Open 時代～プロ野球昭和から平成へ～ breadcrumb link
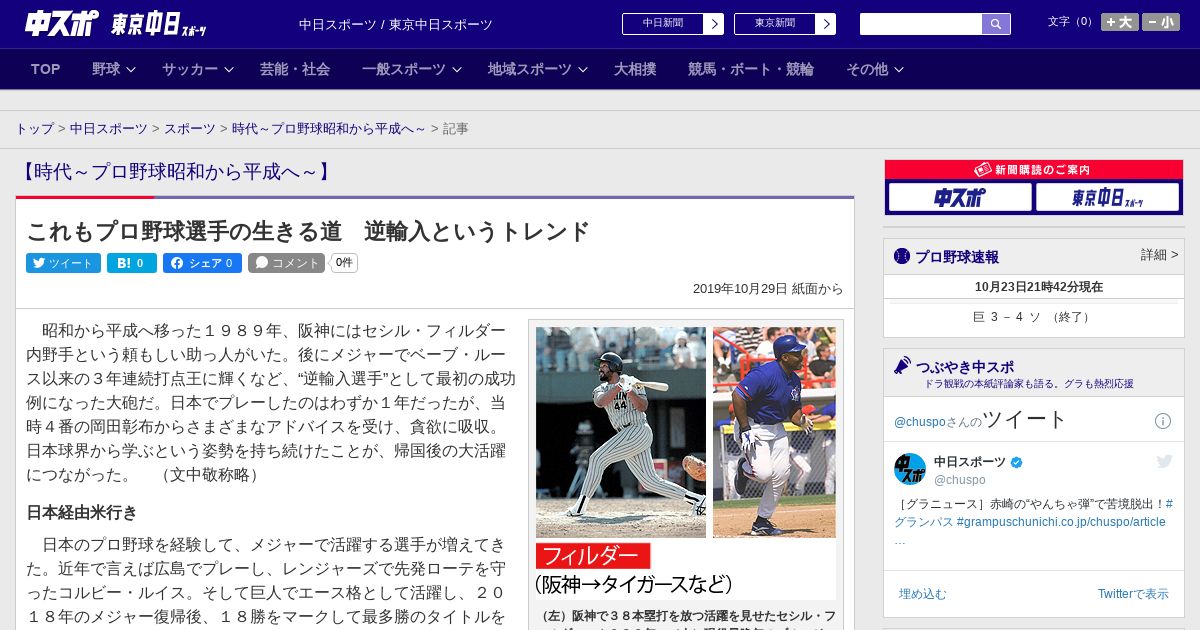Viewport: 1200px width, 630px height. [x=329, y=129]
